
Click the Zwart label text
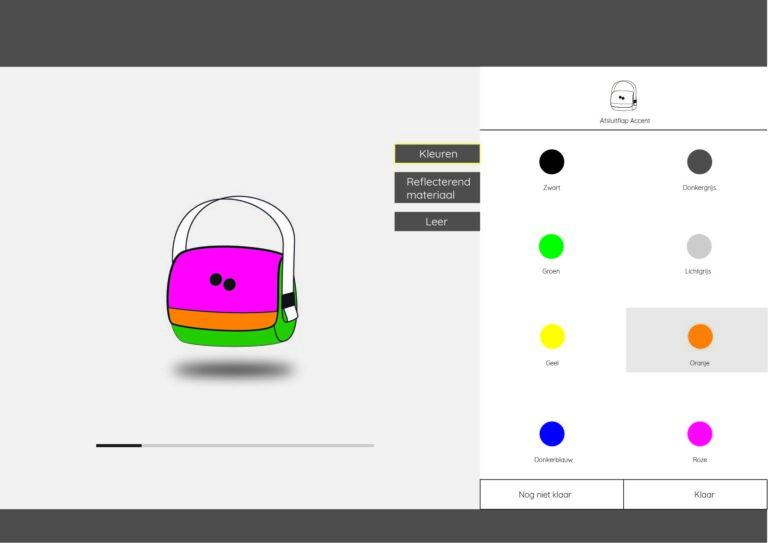coord(552,188)
